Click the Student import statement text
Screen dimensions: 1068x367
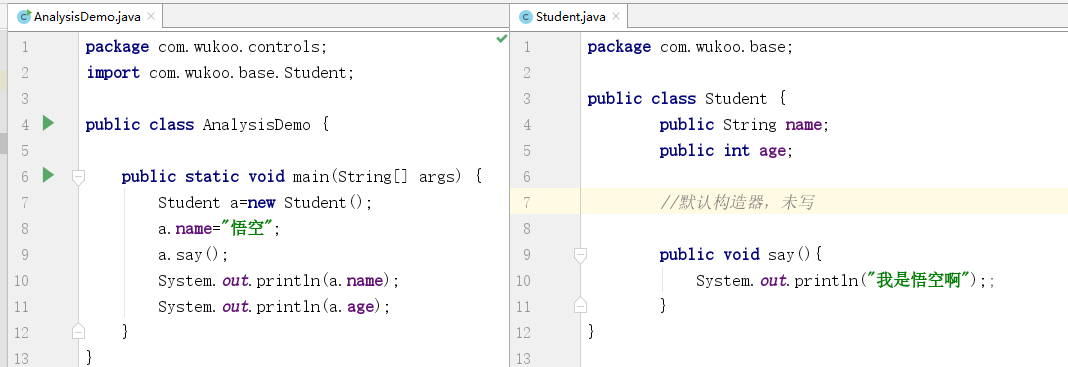pos(220,73)
